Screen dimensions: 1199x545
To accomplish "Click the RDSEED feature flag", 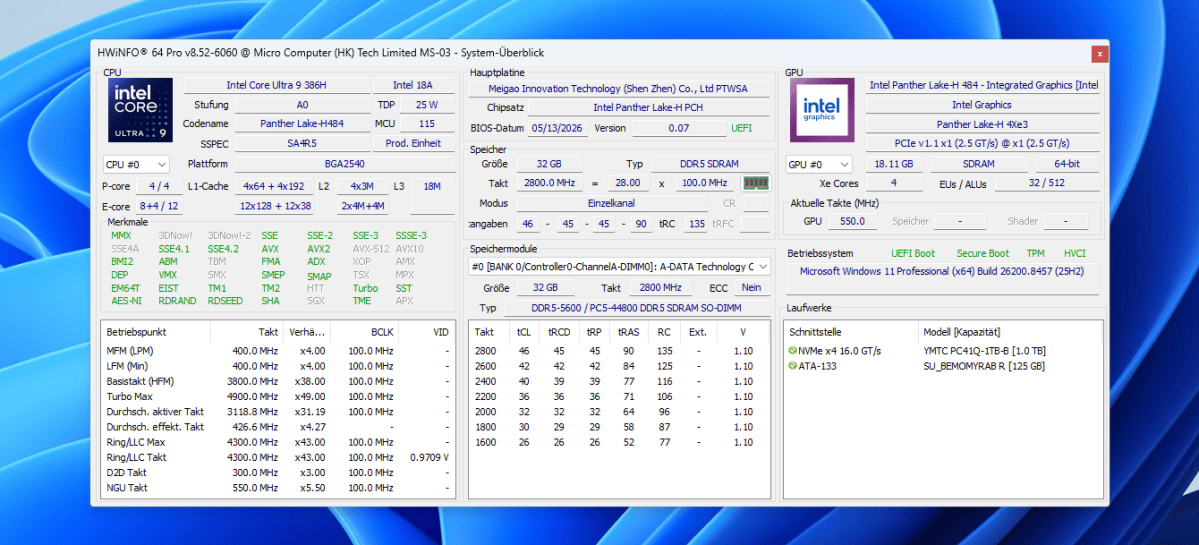I will pyautogui.click(x=225, y=300).
